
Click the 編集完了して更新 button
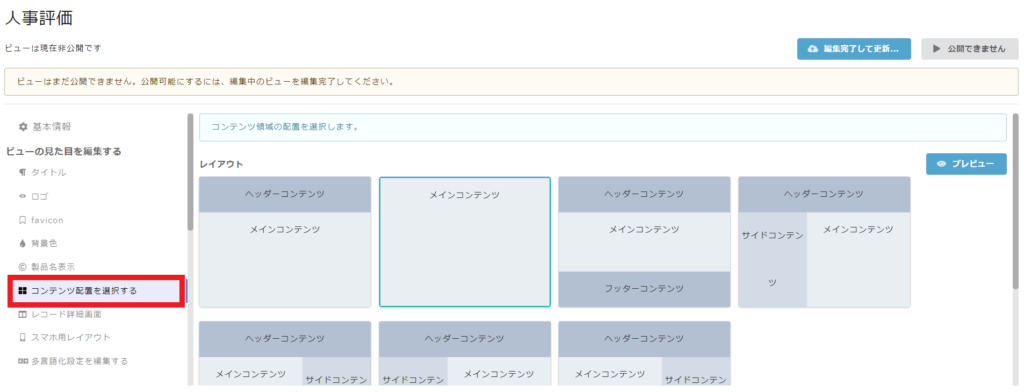(854, 49)
